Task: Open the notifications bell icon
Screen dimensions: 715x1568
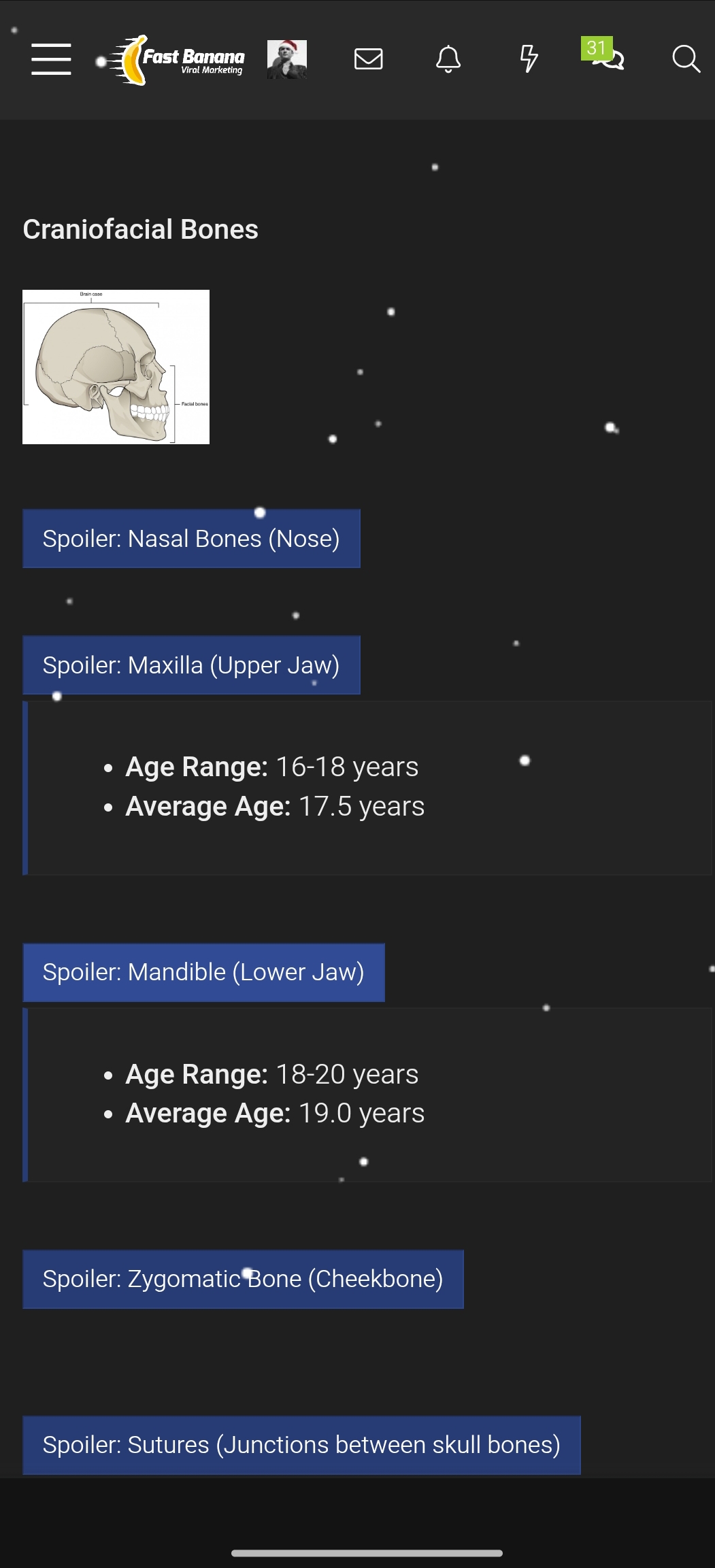Action: (448, 59)
